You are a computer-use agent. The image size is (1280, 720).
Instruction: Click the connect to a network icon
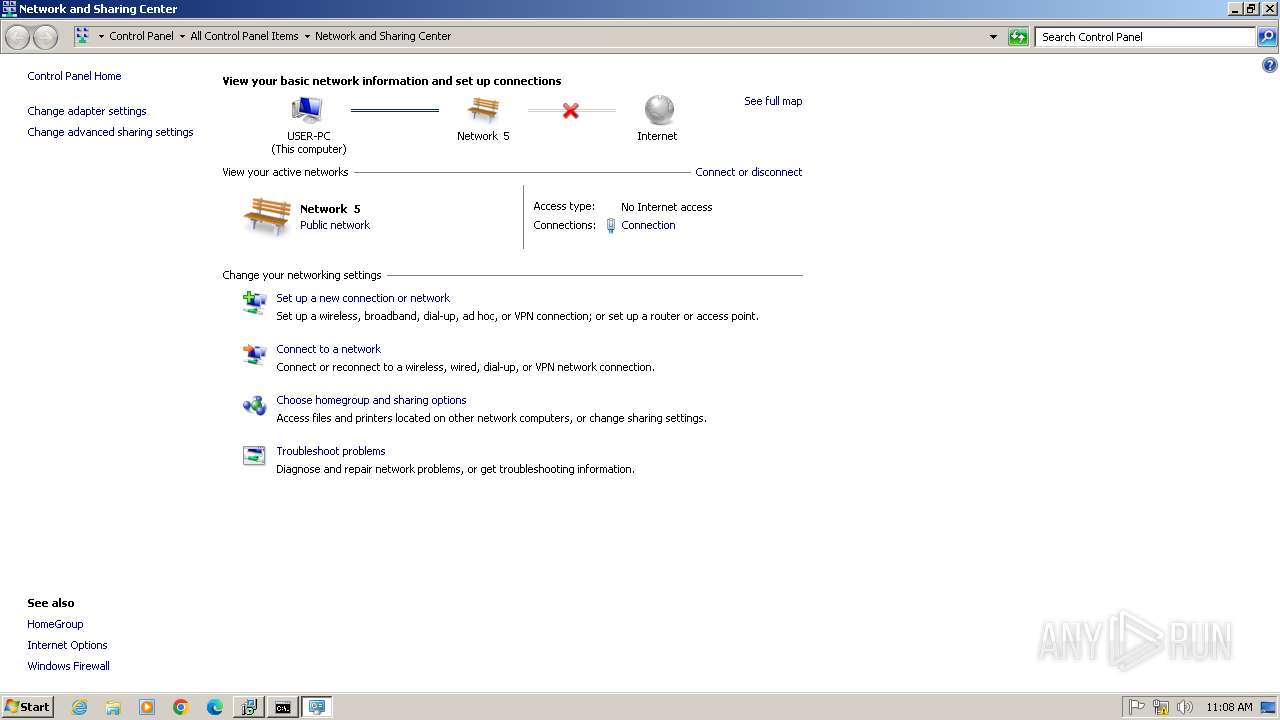click(x=254, y=353)
